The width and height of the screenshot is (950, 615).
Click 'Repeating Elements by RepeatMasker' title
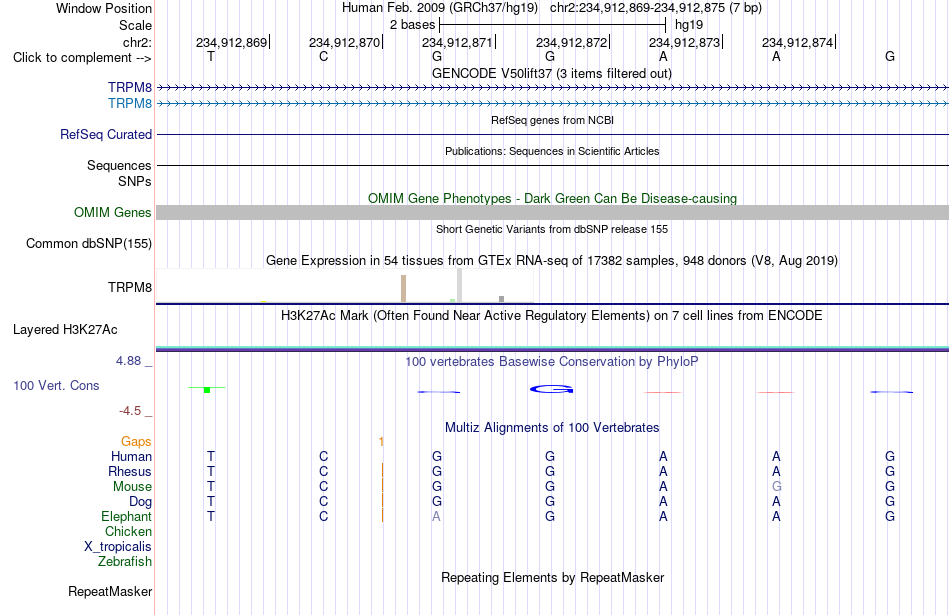click(x=553, y=577)
